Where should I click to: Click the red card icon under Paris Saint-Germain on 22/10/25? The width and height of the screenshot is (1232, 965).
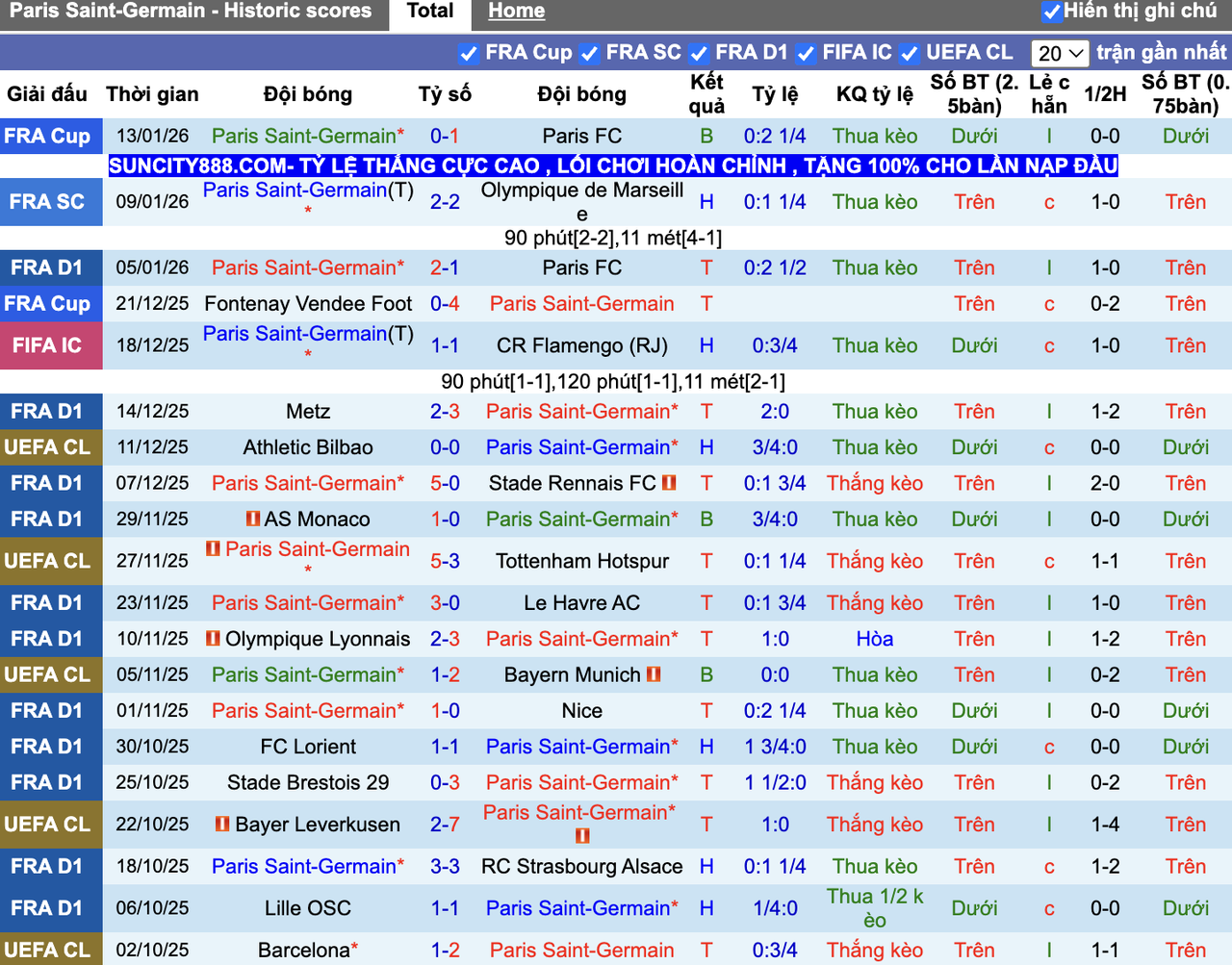coord(582,835)
